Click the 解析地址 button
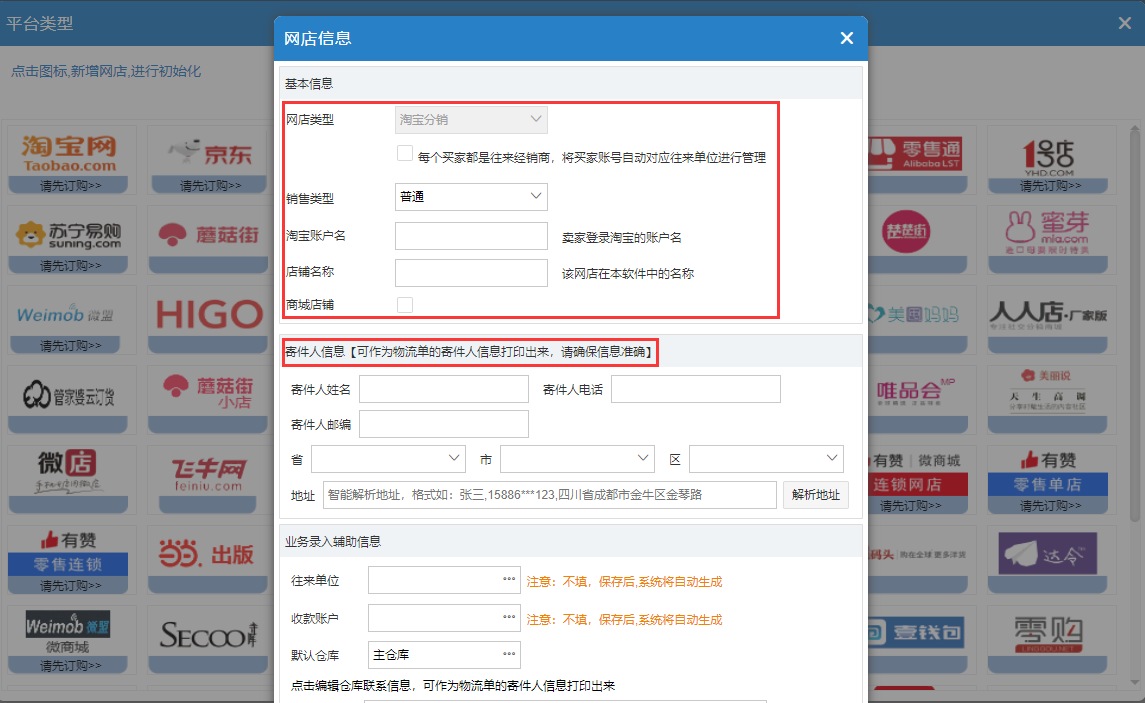 [816, 495]
